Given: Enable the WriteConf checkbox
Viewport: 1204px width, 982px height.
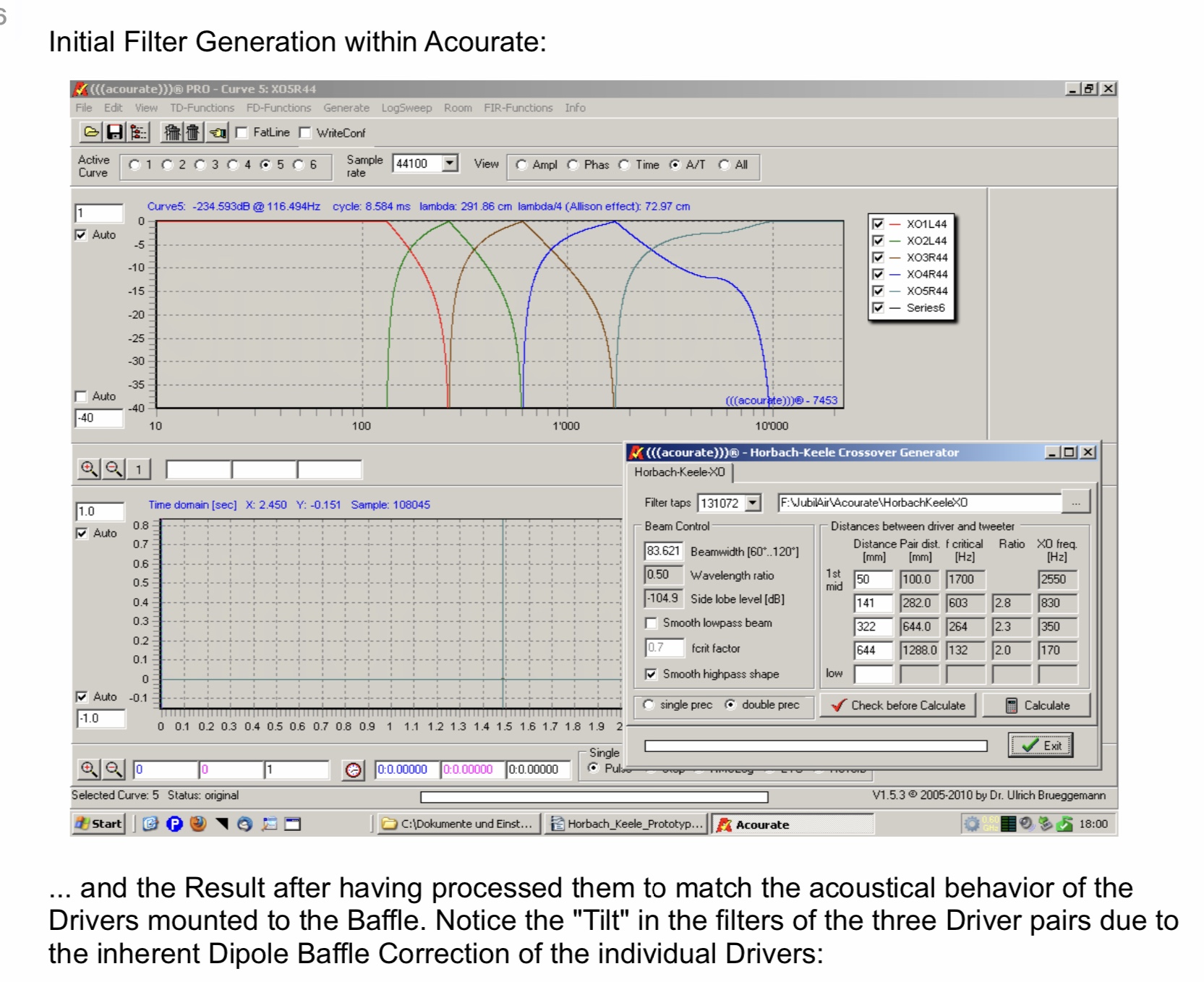Looking at the screenshot, I should point(305,132).
